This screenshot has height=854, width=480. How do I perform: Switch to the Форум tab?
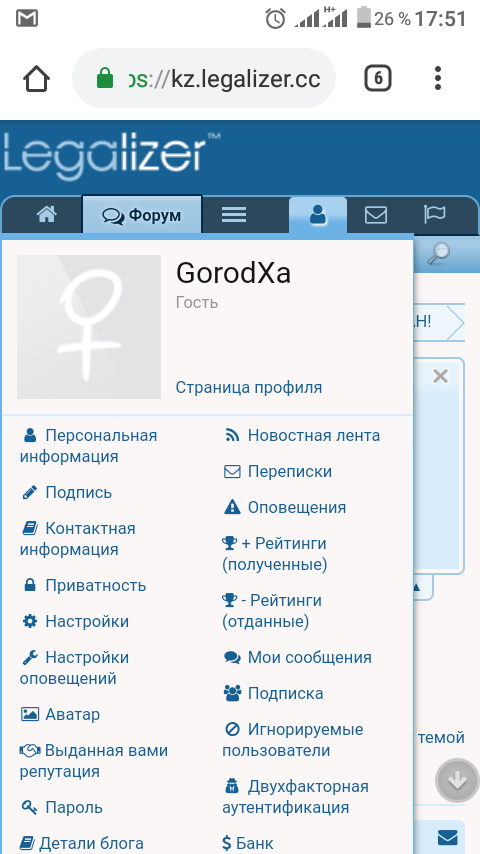point(142,216)
